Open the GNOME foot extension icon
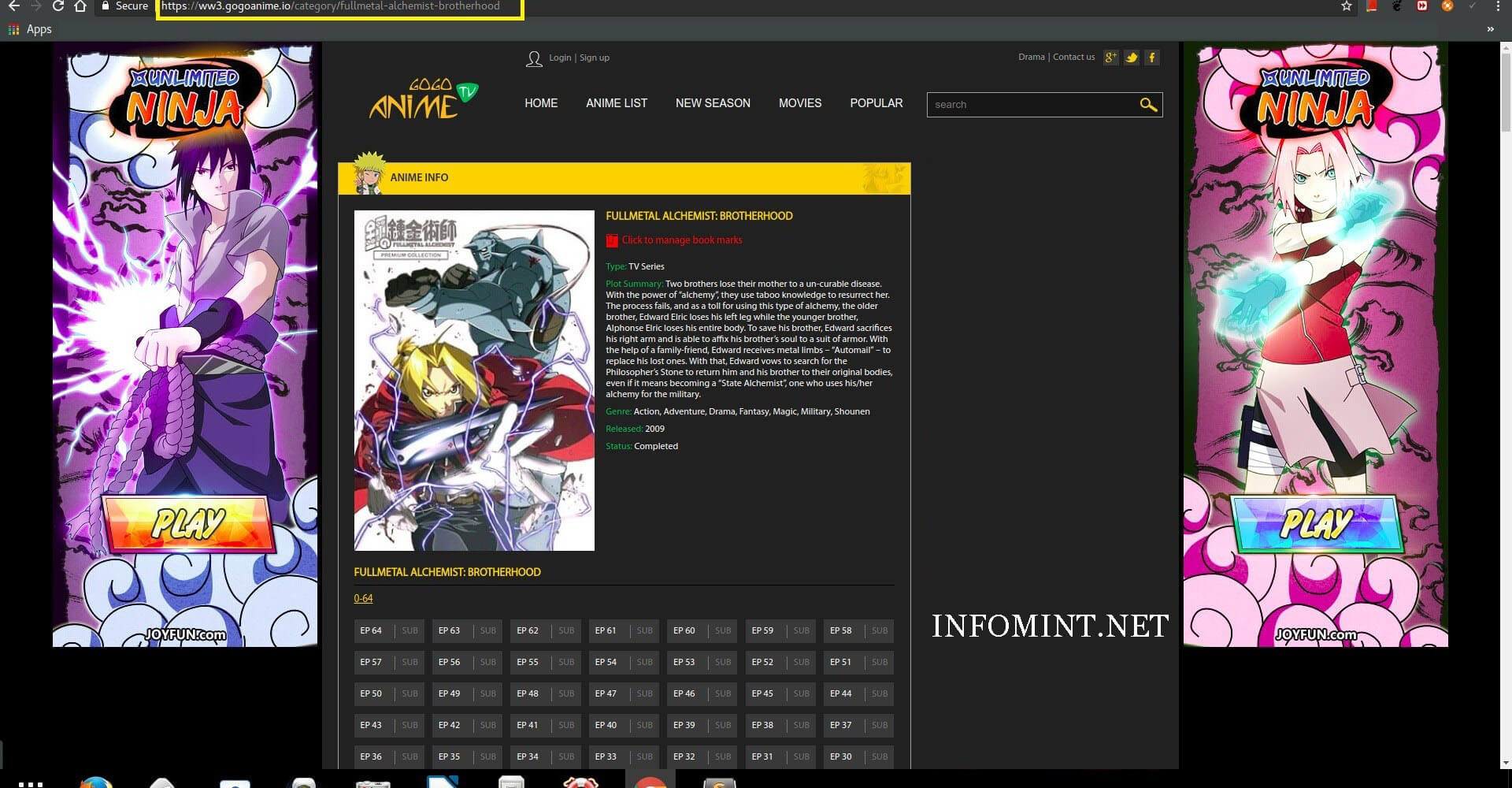1512x788 pixels. pyautogui.click(x=1397, y=6)
